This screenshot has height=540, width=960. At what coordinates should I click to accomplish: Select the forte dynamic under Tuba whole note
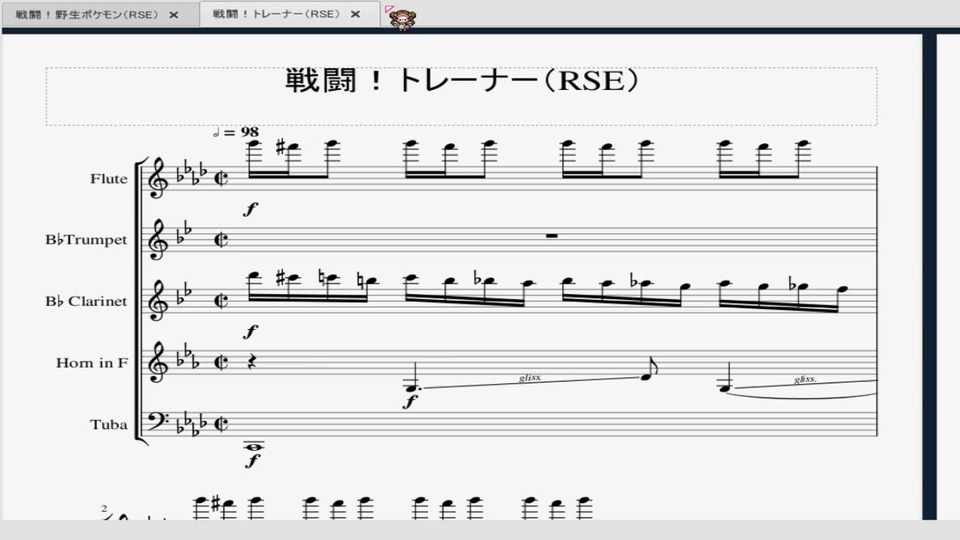[x=252, y=460]
